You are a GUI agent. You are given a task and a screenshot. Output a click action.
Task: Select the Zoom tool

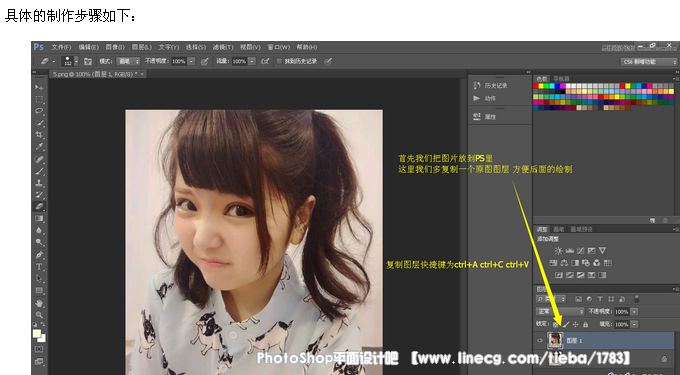pyautogui.click(x=39, y=315)
